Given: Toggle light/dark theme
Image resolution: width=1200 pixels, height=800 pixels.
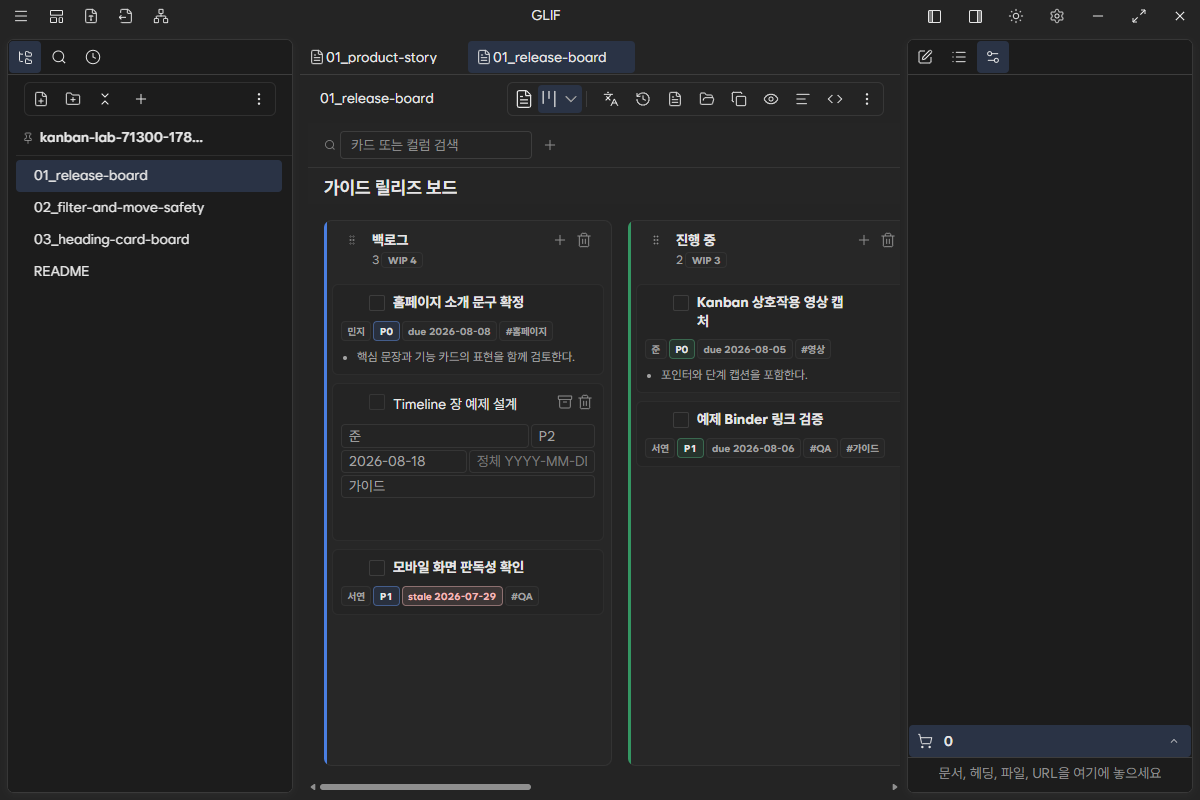Looking at the screenshot, I should [1016, 16].
